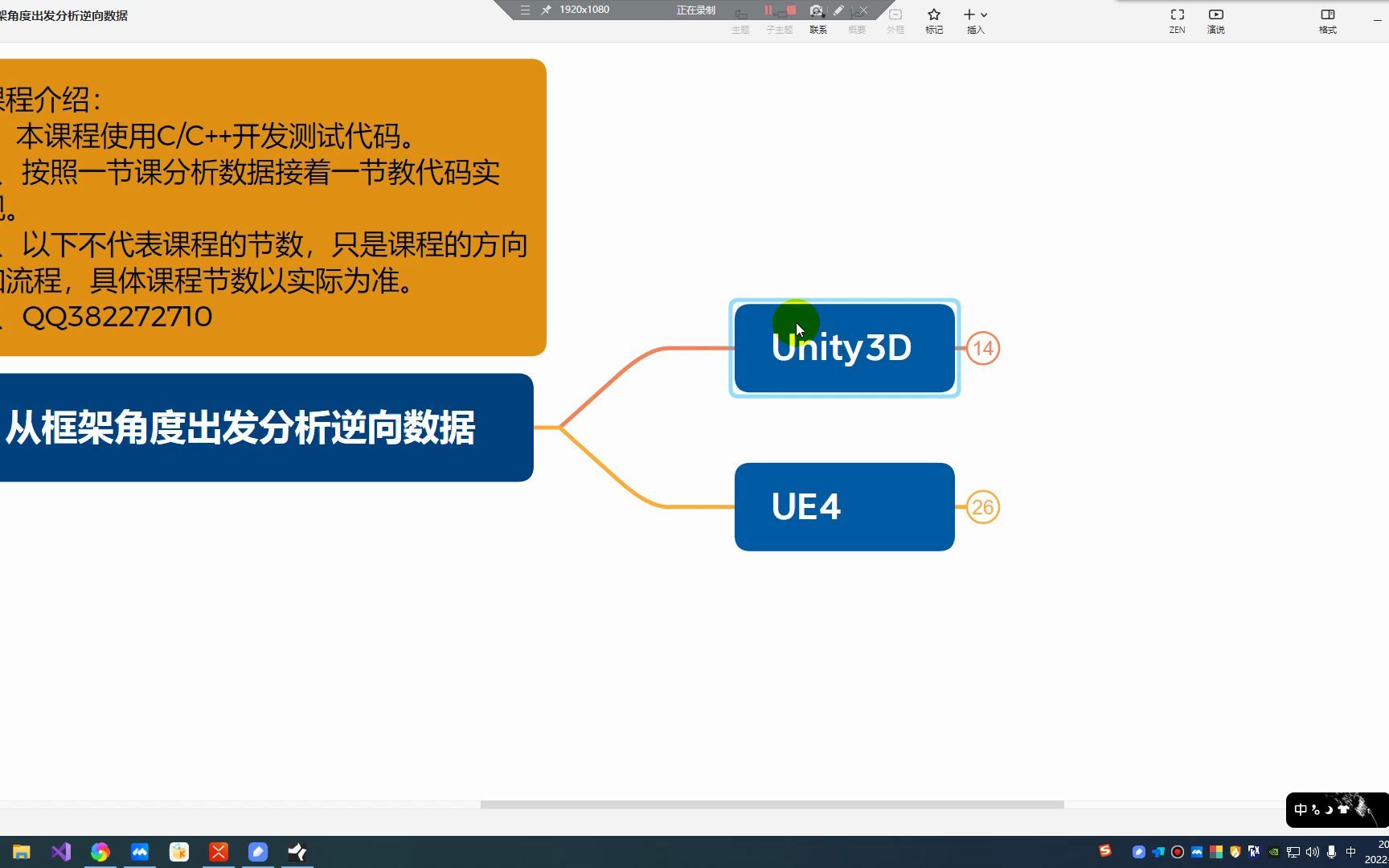
Task: Select central topic 从框架角度出发分析逆向数据
Action: pos(266,428)
